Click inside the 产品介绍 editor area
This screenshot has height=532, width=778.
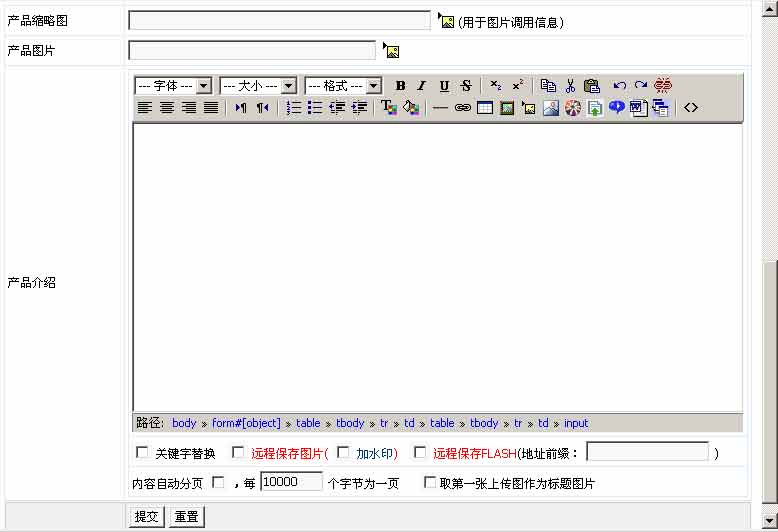438,268
